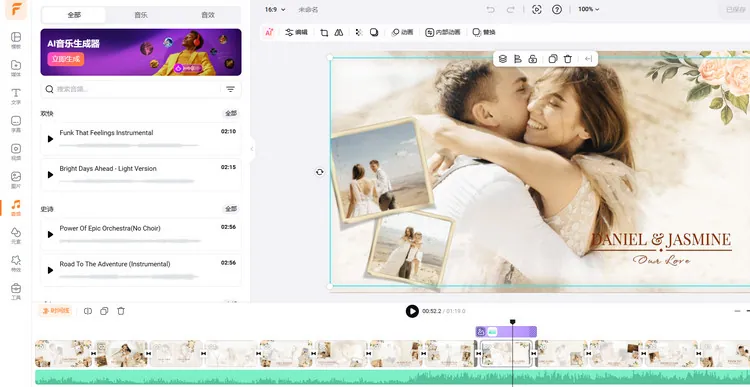Open the Elements (元素) sidebar panel
Screen dimensions: 750x387
click(16, 236)
